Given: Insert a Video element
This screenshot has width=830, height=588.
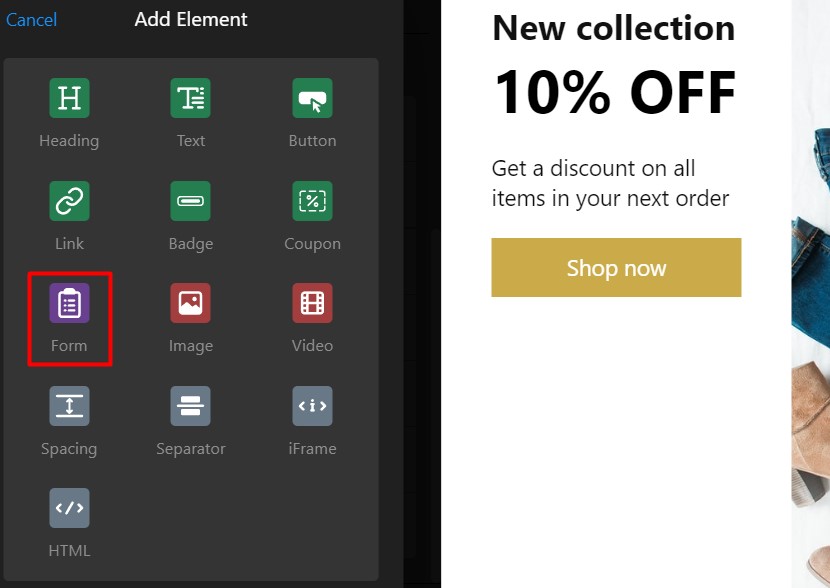Looking at the screenshot, I should 312,319.
